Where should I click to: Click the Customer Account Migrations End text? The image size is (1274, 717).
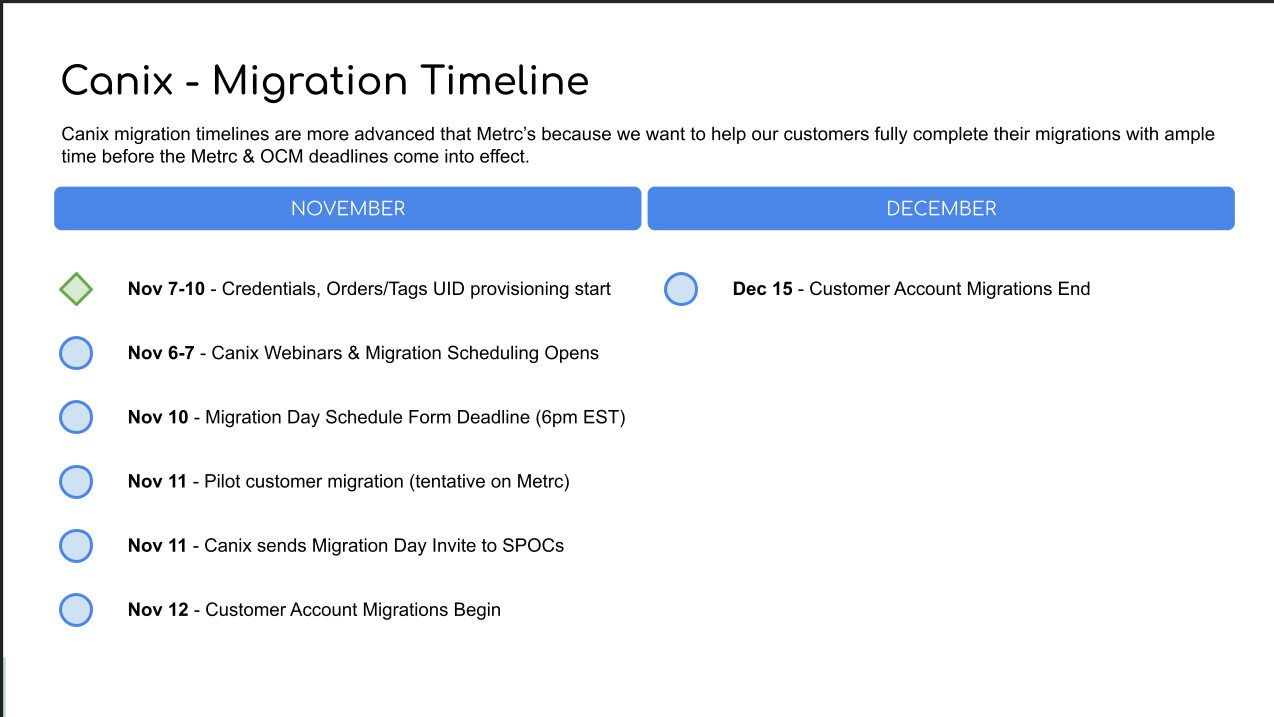tap(911, 289)
